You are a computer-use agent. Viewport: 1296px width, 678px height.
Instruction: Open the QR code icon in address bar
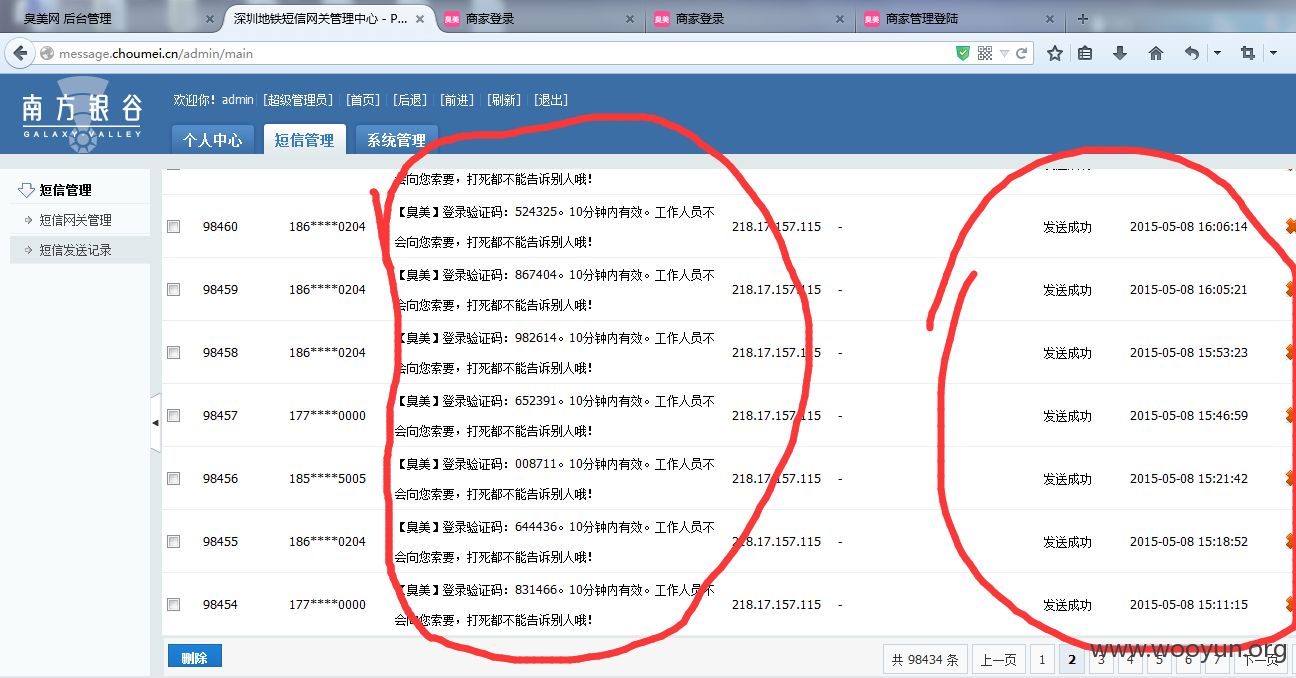click(x=985, y=53)
